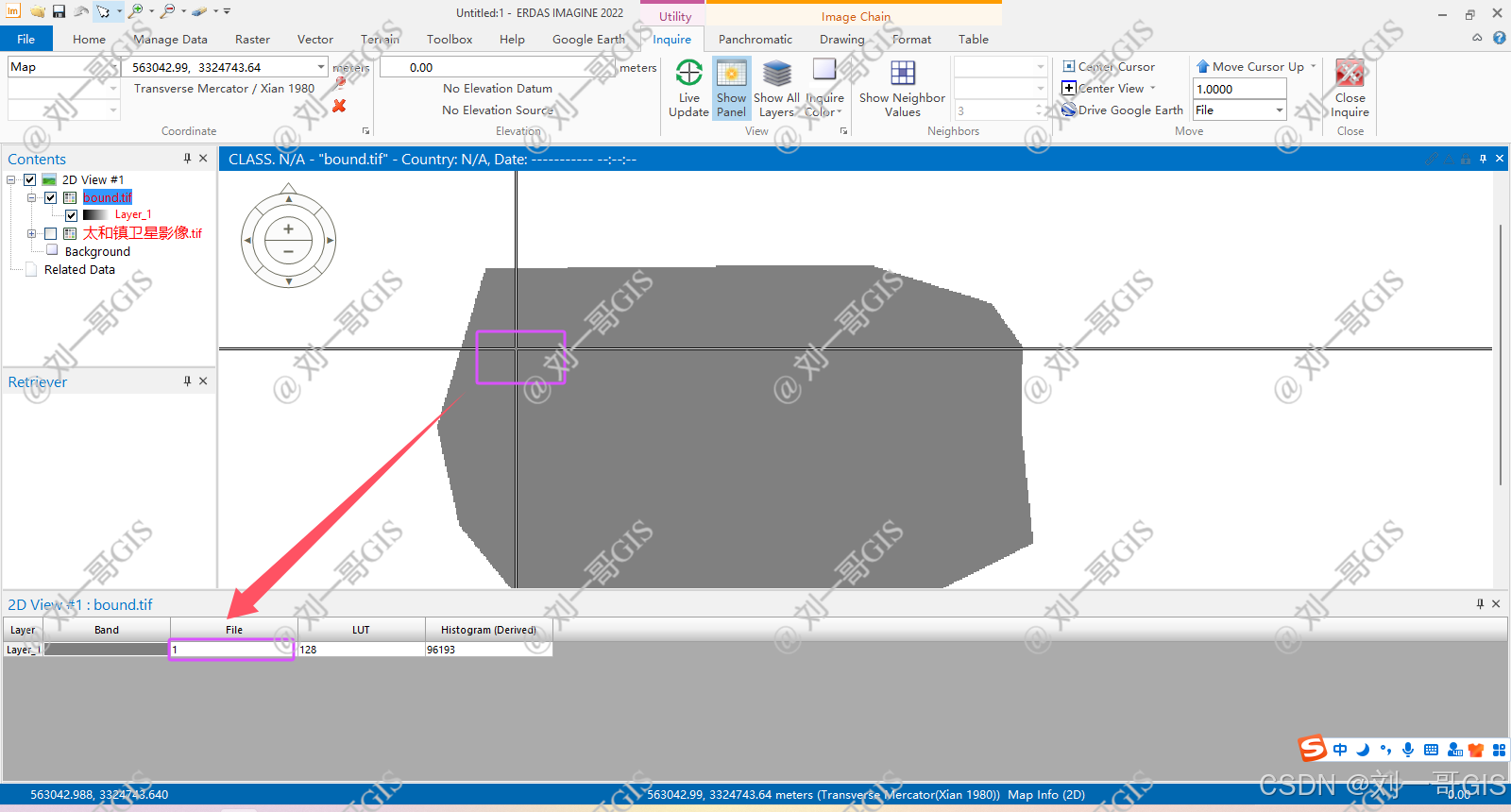Click the red X delete coordinate icon
The image size is (1511, 812).
click(339, 106)
